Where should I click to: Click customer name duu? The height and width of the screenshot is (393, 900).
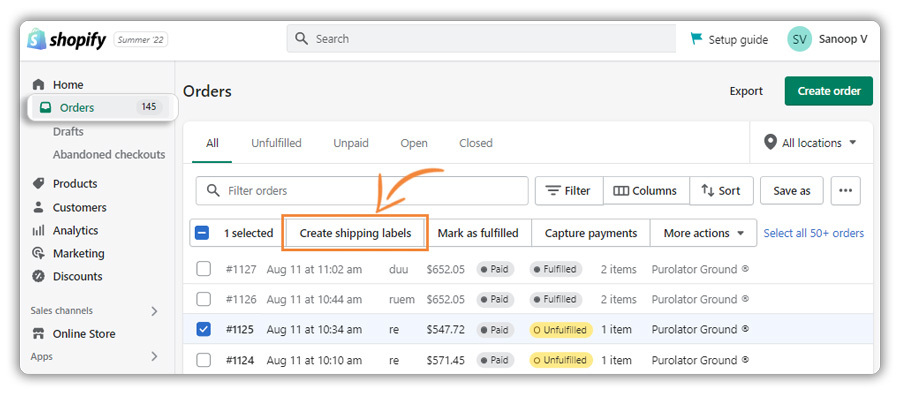point(397,269)
